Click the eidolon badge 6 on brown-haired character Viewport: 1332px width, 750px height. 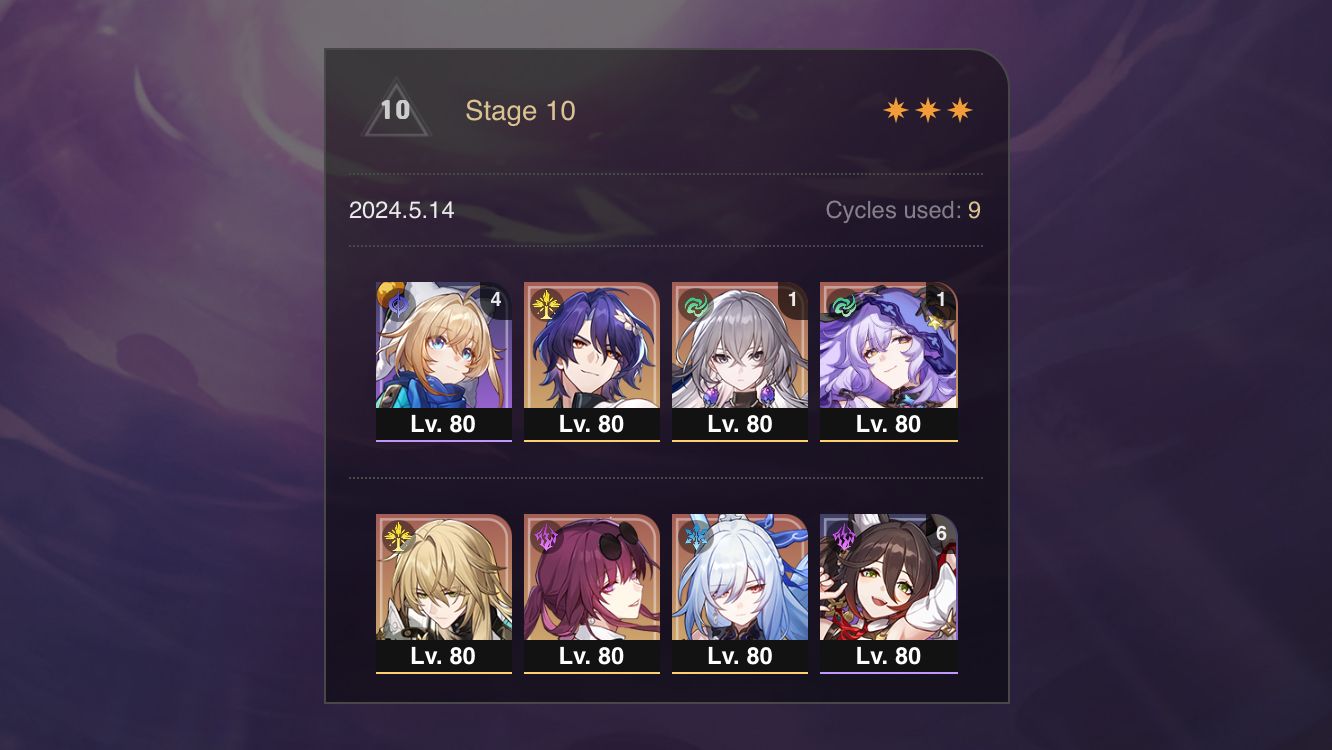point(941,533)
